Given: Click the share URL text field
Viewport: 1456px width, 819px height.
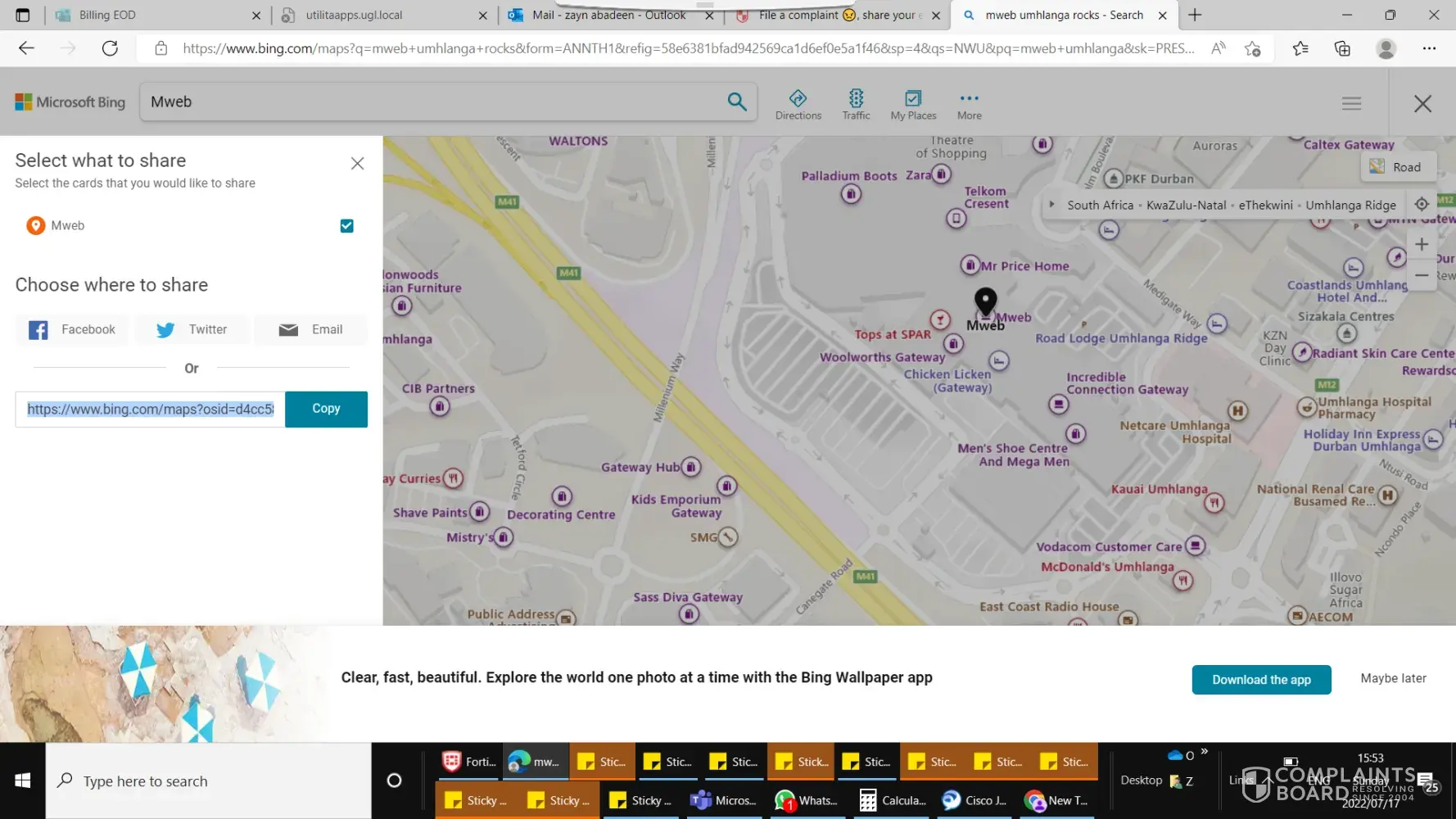Looking at the screenshot, I should (151, 409).
